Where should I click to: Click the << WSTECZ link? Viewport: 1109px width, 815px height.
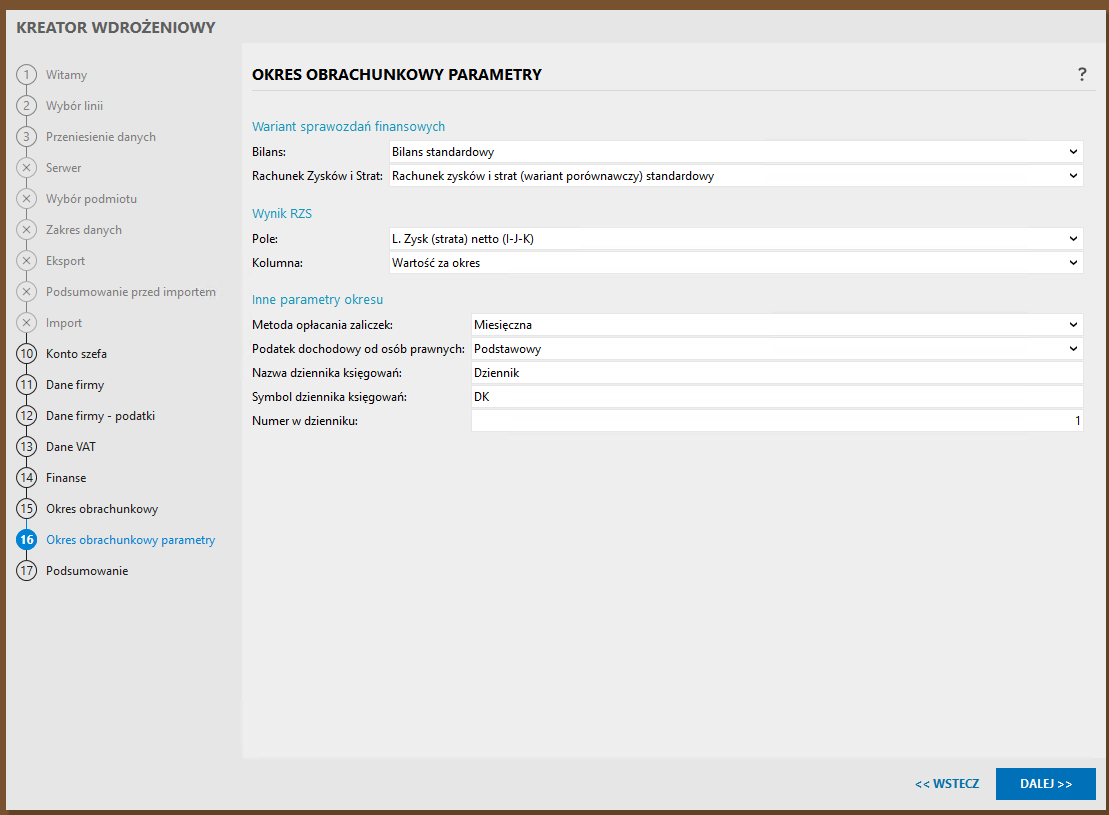(x=946, y=784)
